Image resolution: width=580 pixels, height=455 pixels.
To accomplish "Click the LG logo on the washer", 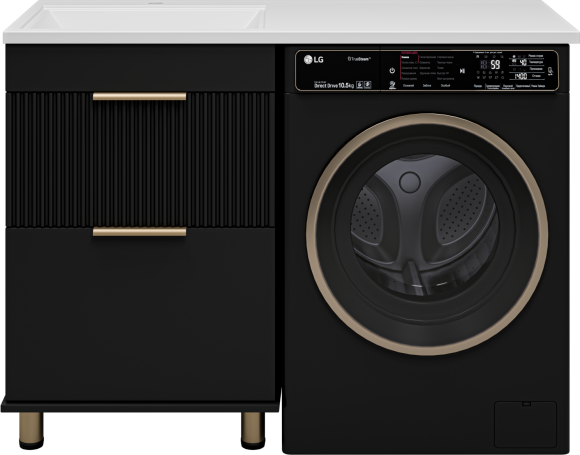I will (x=313, y=60).
